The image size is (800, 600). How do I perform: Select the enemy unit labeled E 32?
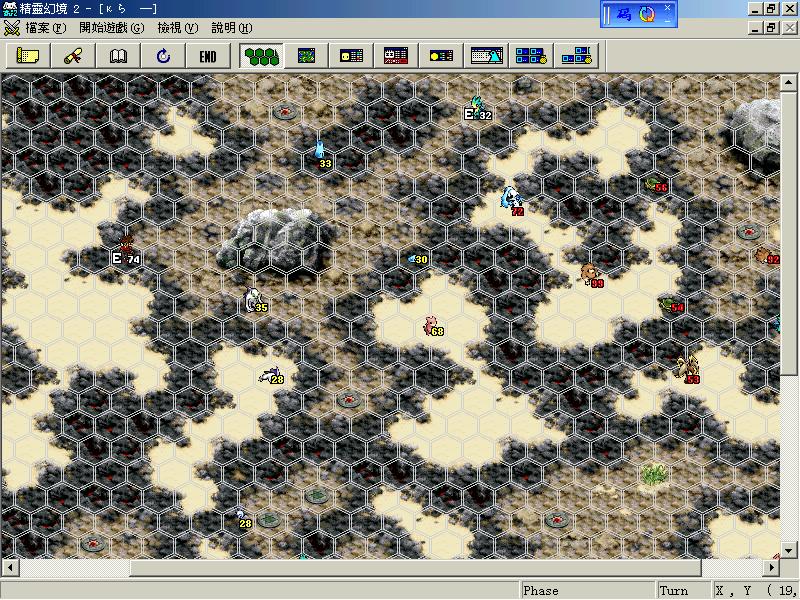click(x=478, y=109)
